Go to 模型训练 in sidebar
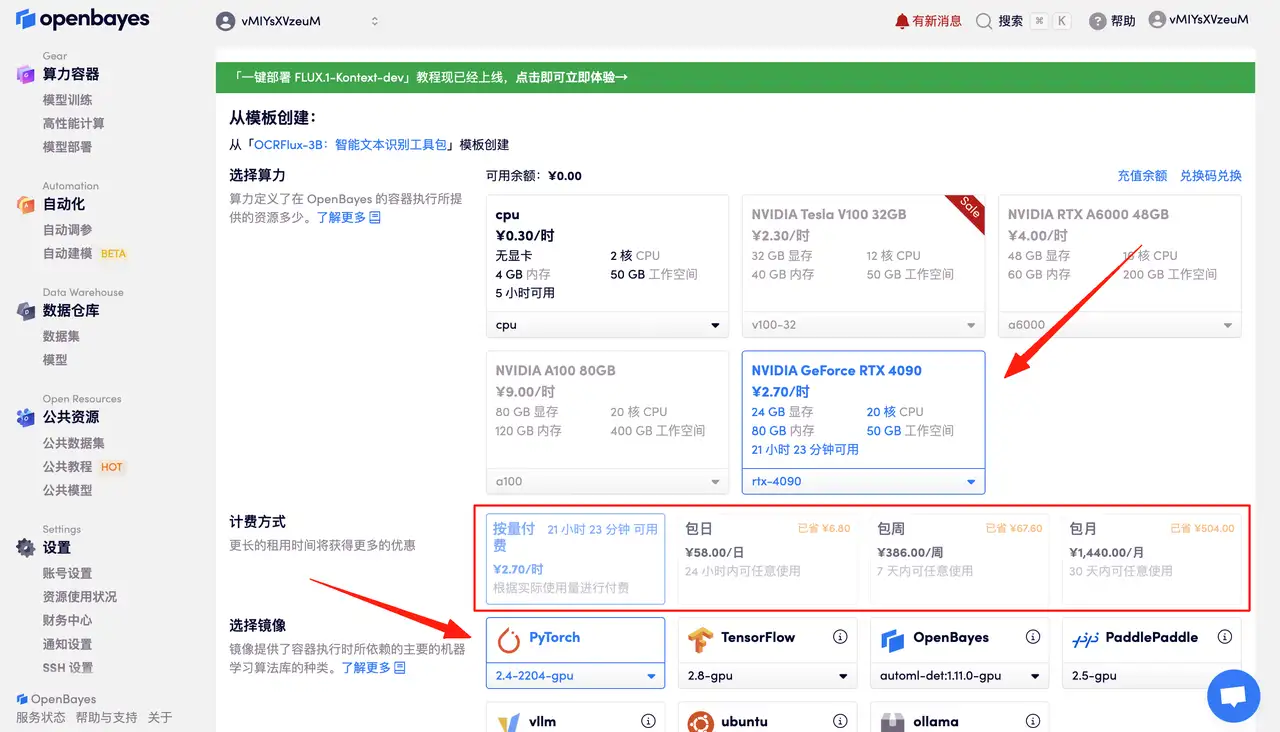 pyautogui.click(x=67, y=100)
